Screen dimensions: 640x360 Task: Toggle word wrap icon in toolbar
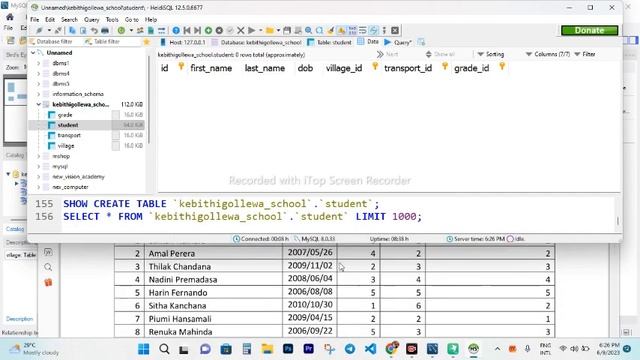coord(363,30)
